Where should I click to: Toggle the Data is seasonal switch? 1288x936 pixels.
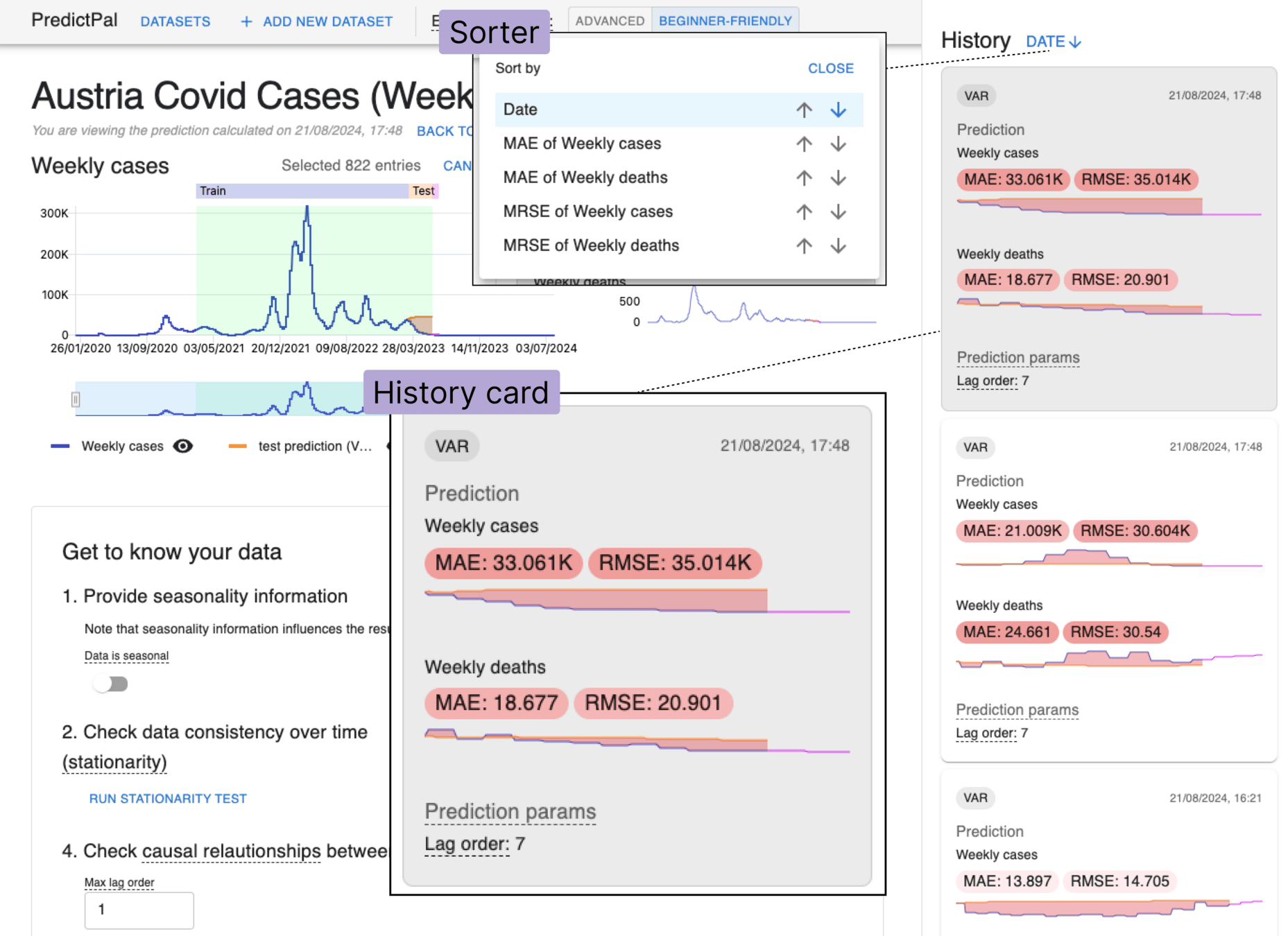coord(111,684)
